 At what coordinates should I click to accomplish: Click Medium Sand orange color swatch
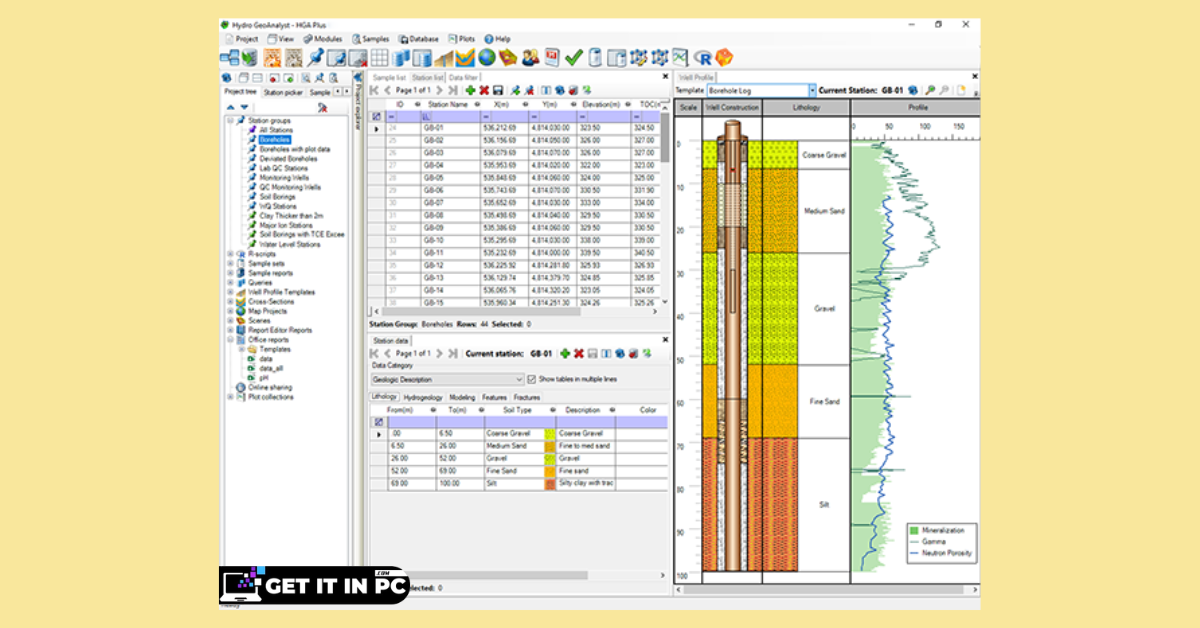click(550, 446)
